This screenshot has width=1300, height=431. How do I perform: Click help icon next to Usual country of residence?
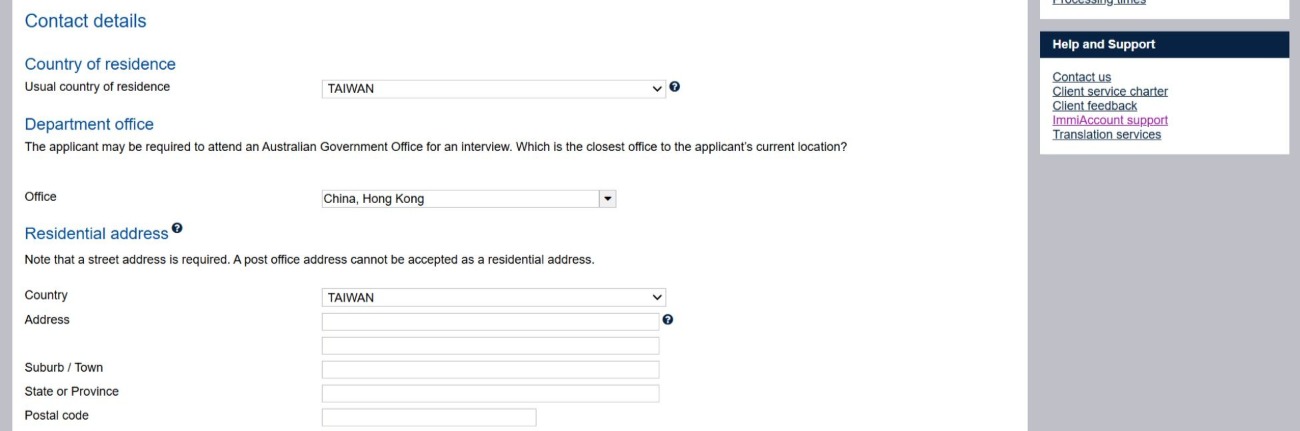(675, 87)
